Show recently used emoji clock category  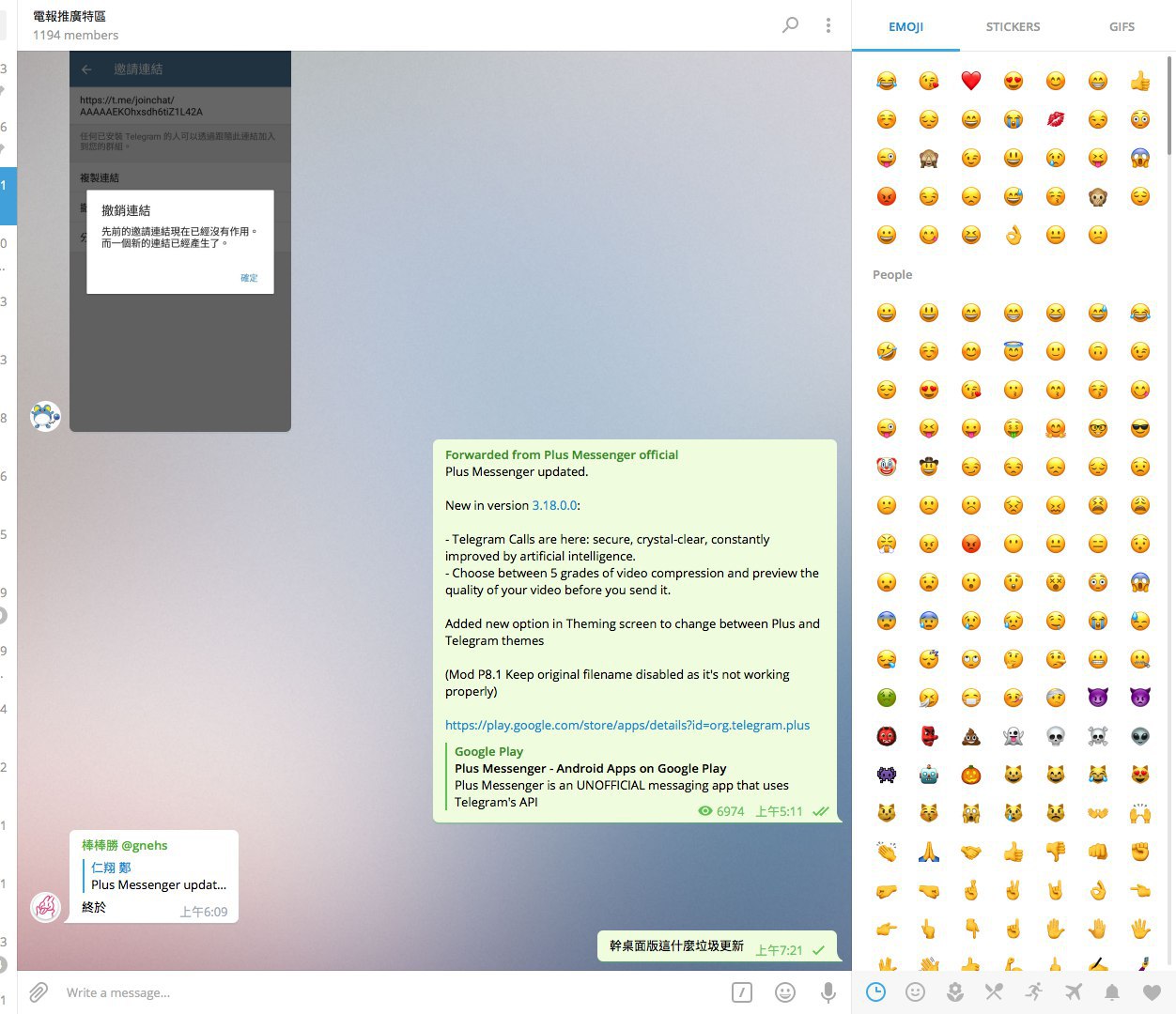875,991
